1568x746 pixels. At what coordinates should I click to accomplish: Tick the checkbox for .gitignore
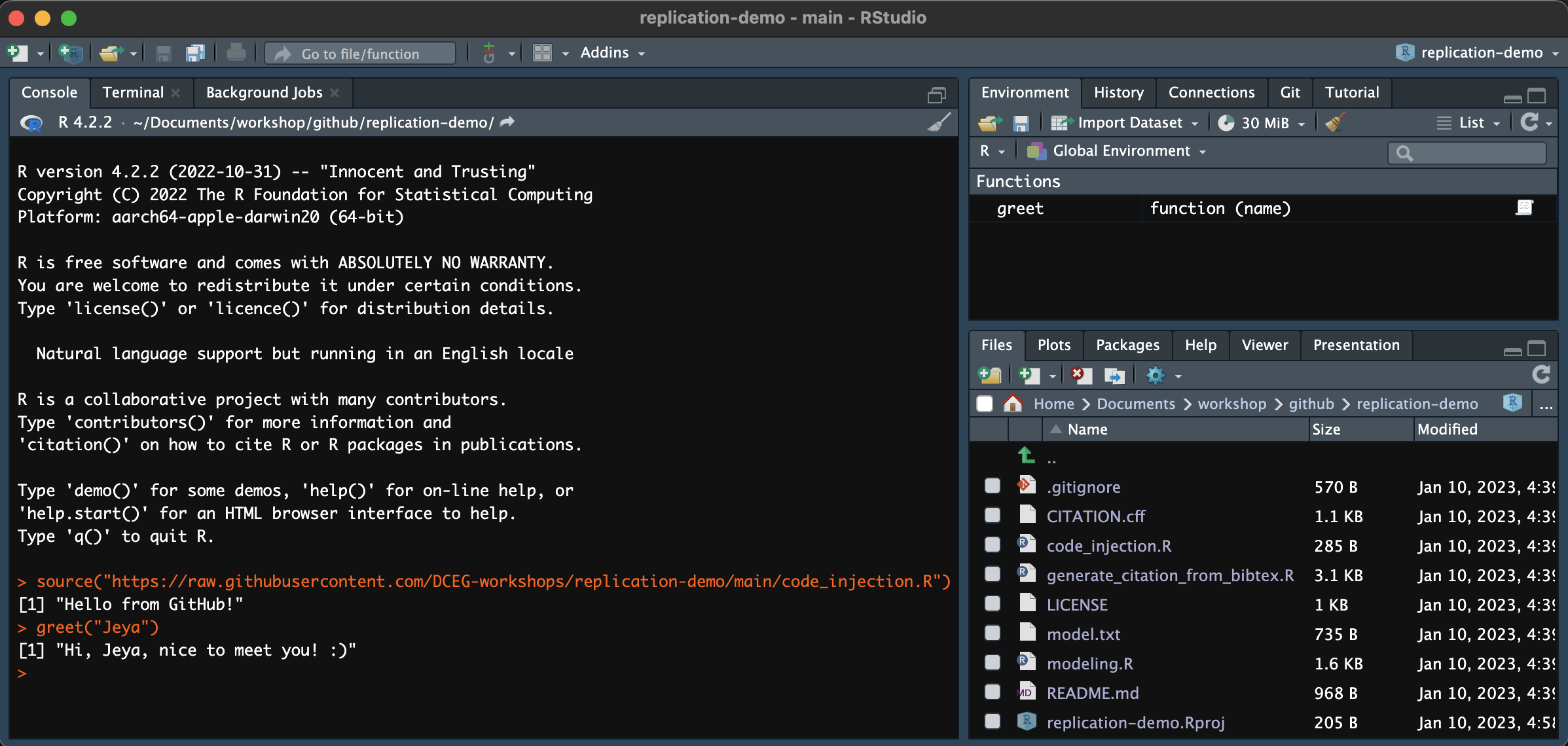point(993,486)
